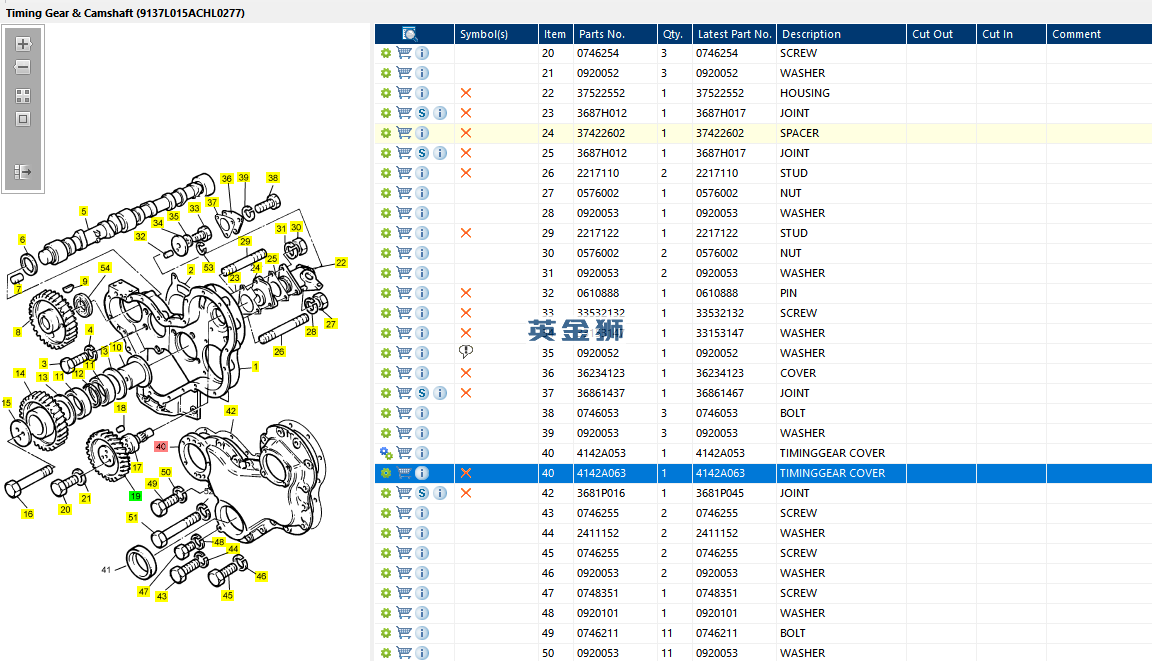The width and height of the screenshot is (1152, 661).
Task: Zoom in on the parts diagram
Action: click(23, 44)
